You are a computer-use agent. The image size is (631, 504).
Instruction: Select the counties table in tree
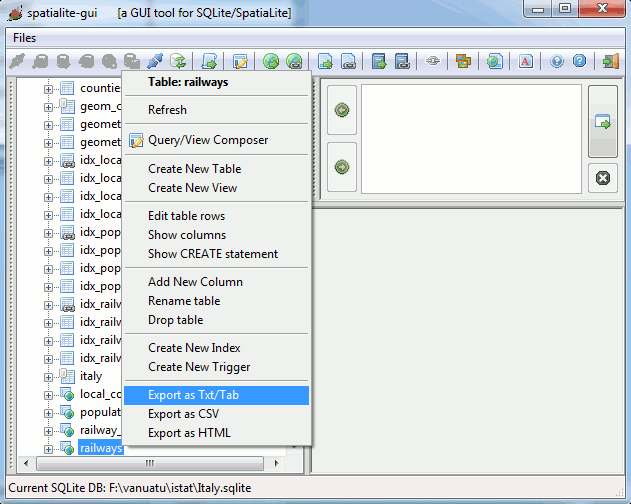click(100, 88)
